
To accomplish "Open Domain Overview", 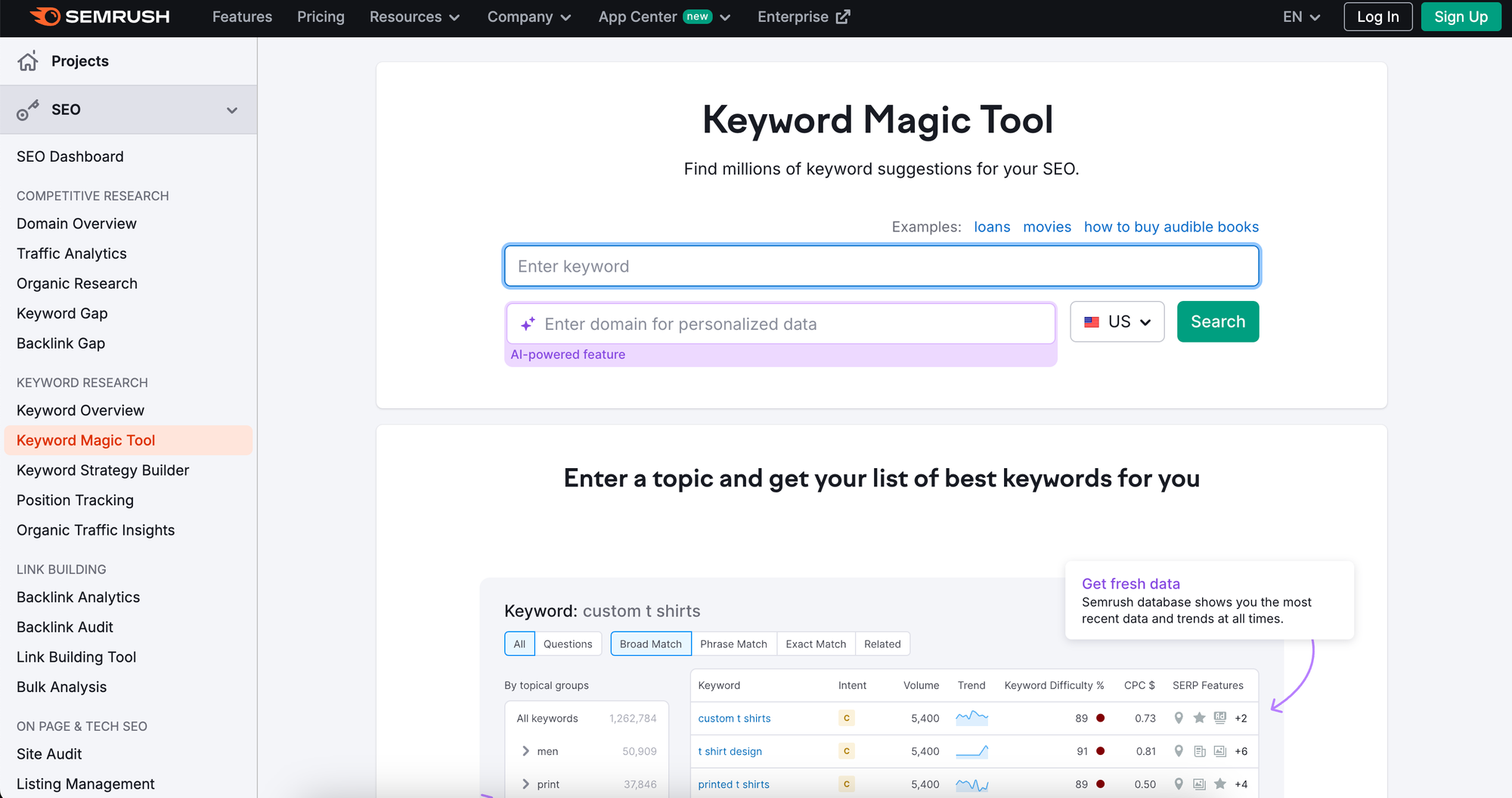I will click(76, 224).
